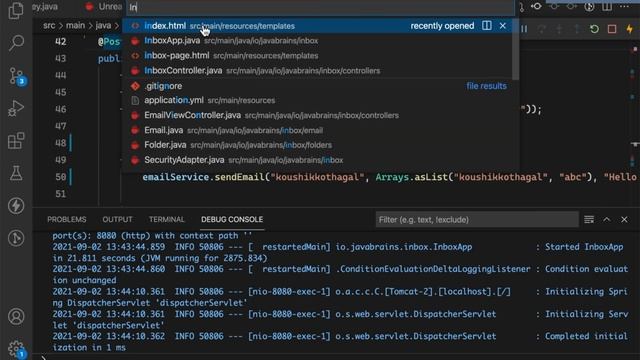This screenshot has height=360, width=640.
Task: Open the lightning bolt sidebar view
Action: pyautogui.click(x=16, y=206)
